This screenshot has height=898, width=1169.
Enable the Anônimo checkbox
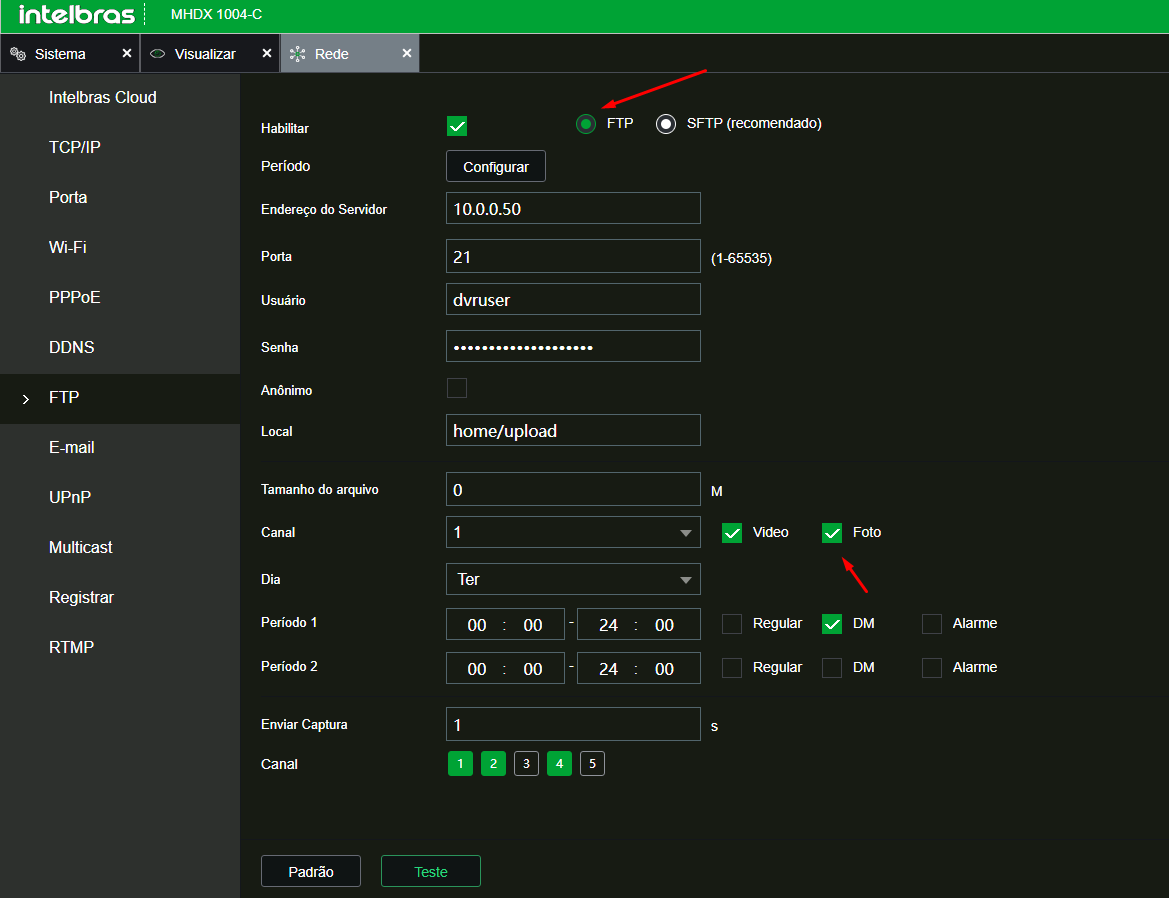tap(457, 388)
